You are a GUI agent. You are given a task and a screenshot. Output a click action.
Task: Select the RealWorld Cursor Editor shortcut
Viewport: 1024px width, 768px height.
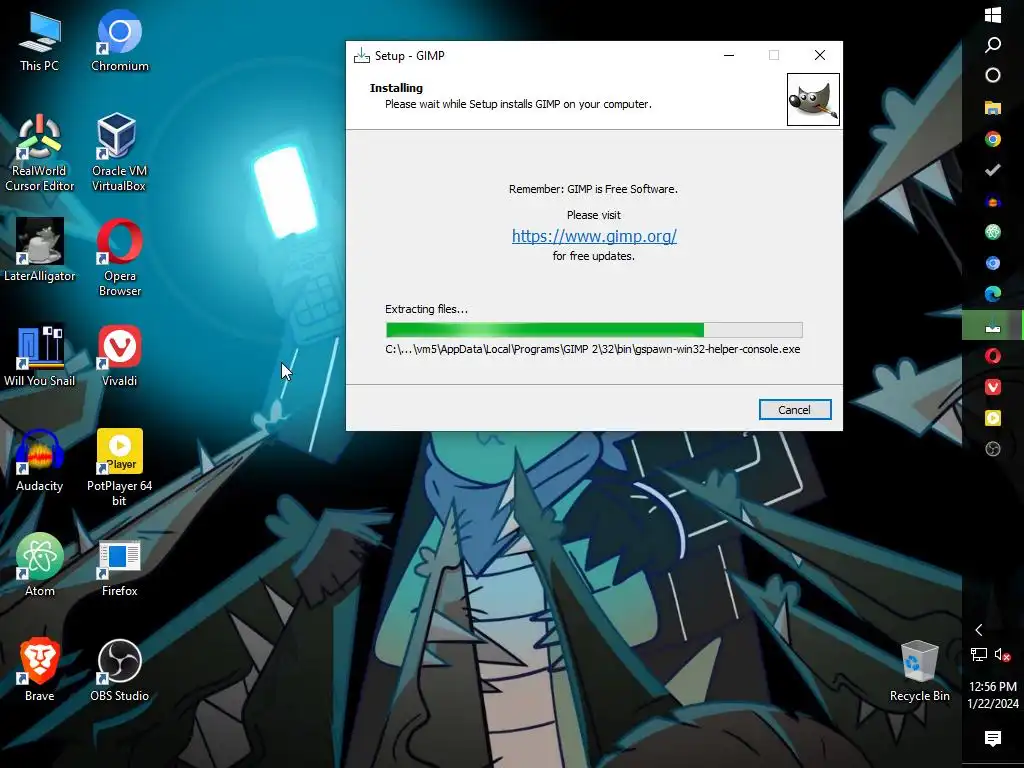39,153
